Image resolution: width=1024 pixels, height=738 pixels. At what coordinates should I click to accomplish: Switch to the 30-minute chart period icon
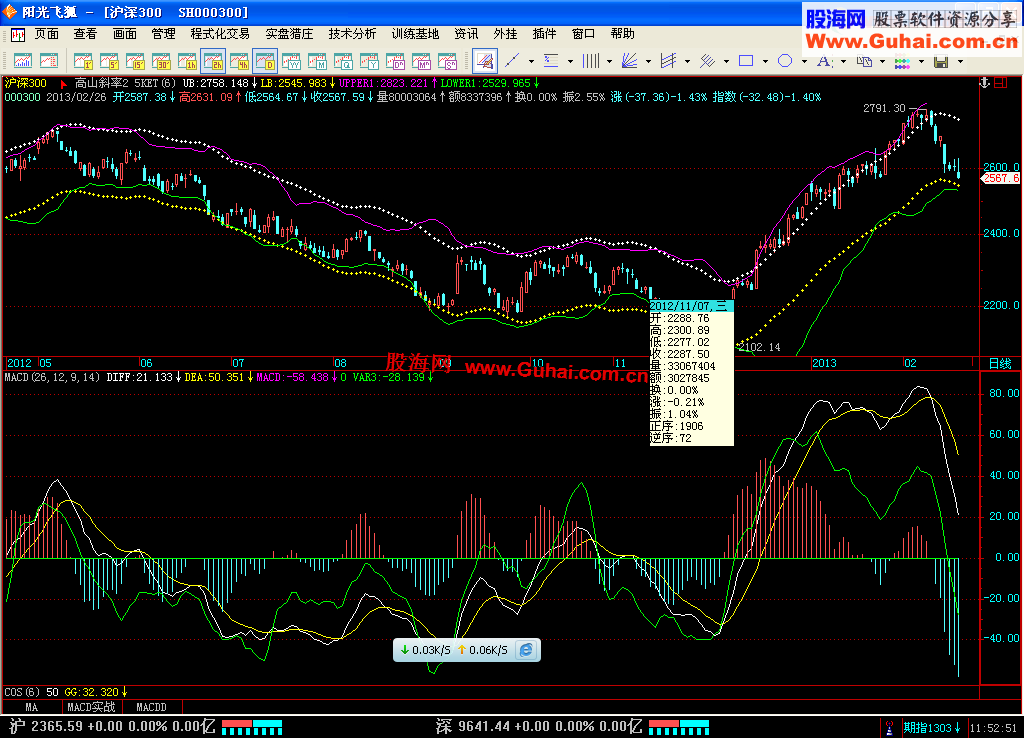[x=161, y=61]
